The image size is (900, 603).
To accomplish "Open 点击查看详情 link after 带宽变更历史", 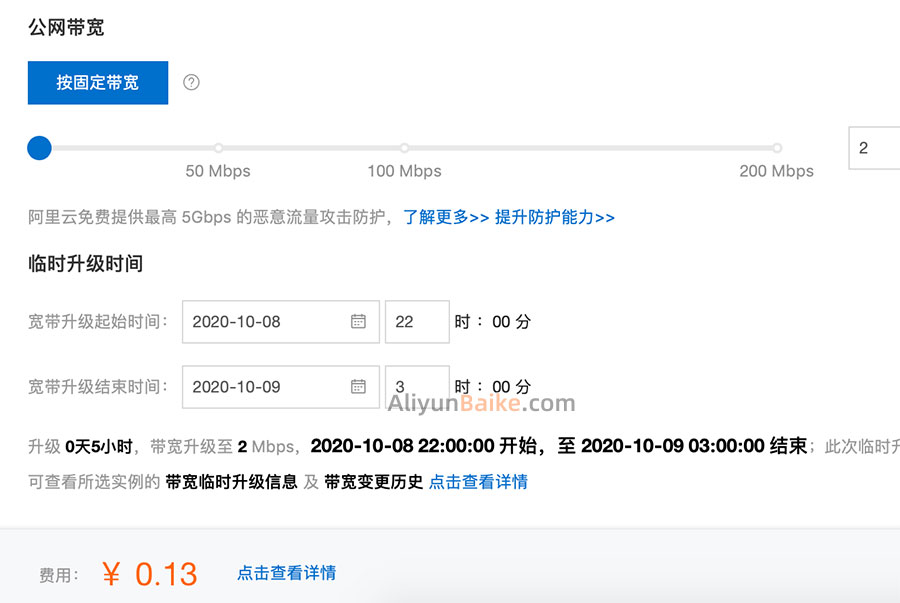I will [478, 482].
